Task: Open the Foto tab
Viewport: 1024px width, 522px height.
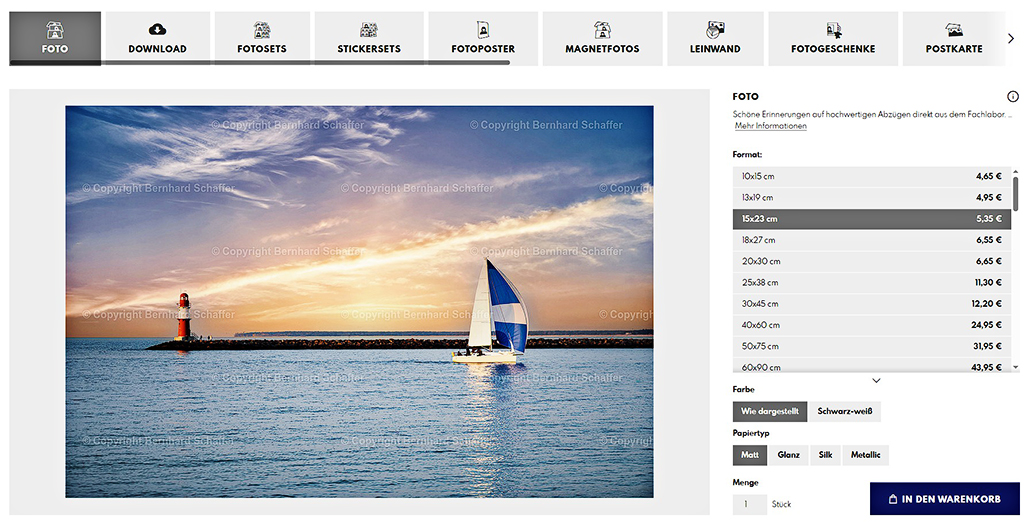Action: 55,39
